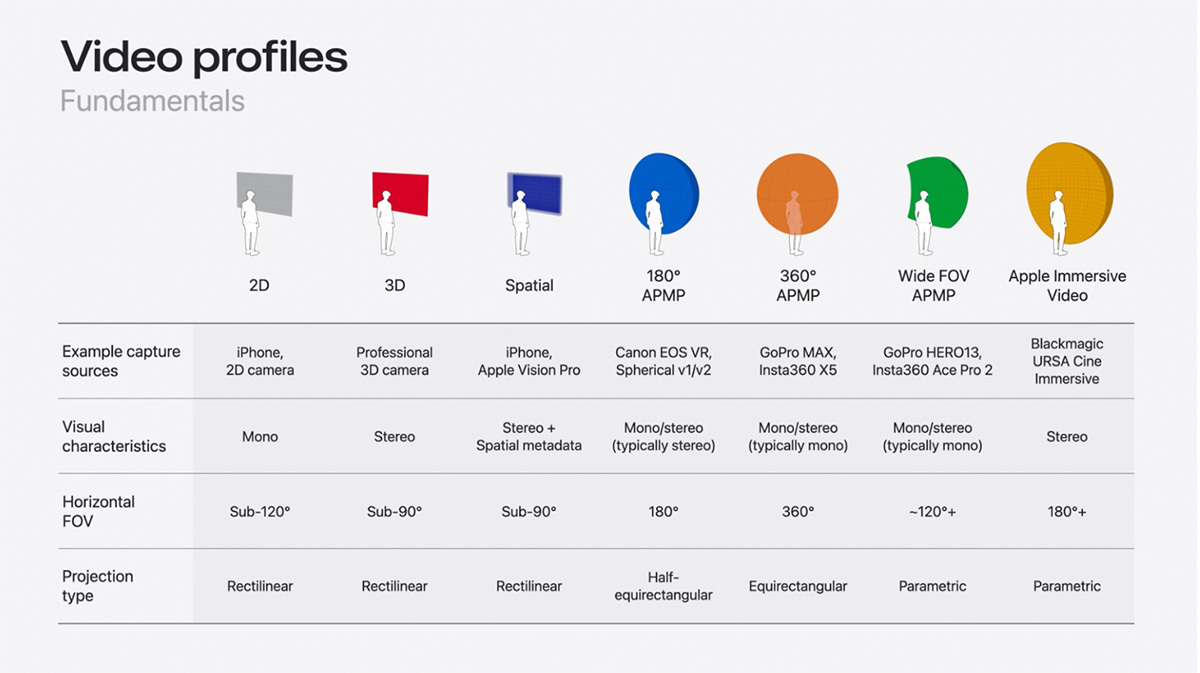Viewport: 1200px width, 673px height.
Task: Click the "Stereo + Spatial metadata" cell
Action: (528, 436)
